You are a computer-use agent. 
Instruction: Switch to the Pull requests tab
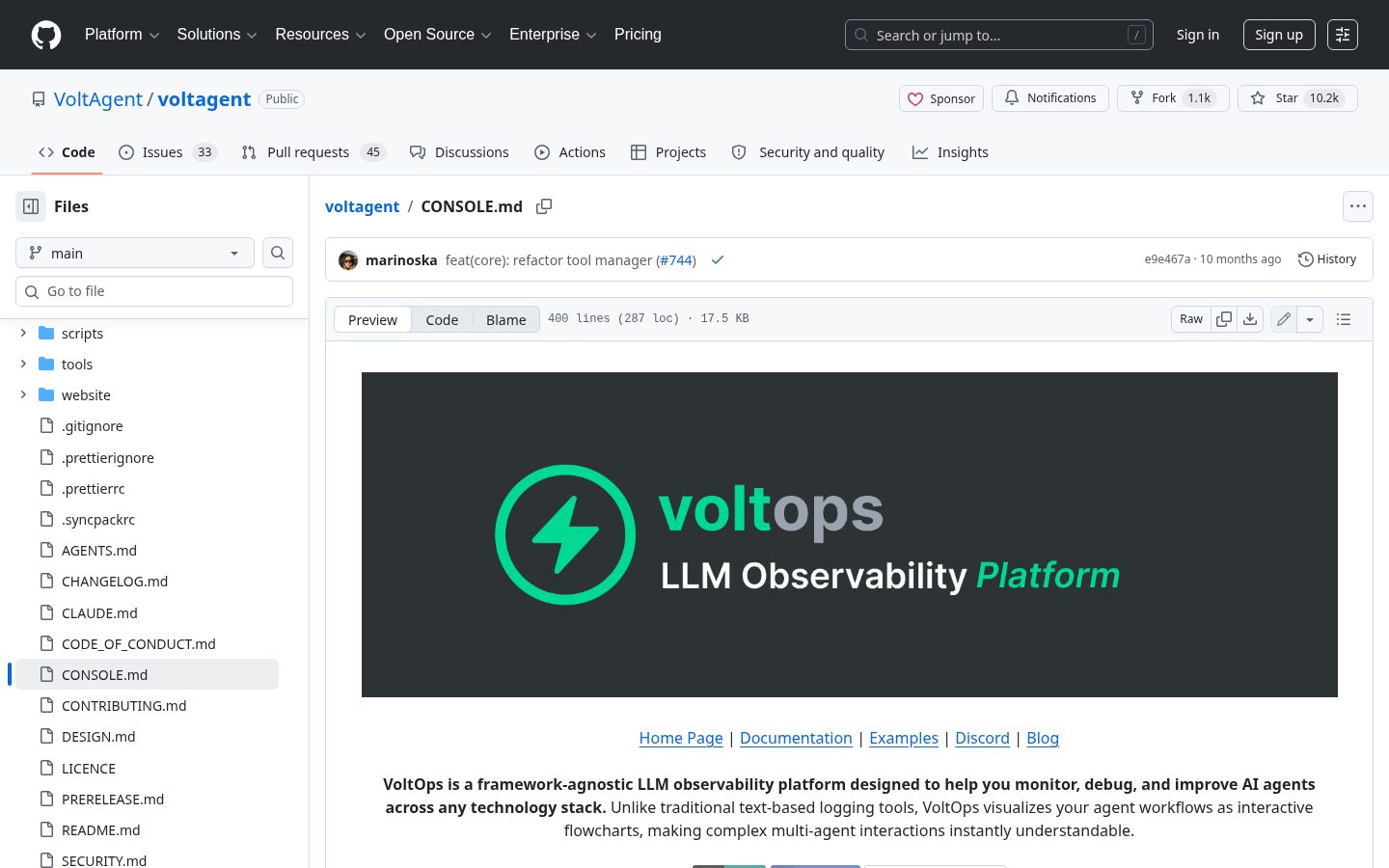[x=313, y=152]
